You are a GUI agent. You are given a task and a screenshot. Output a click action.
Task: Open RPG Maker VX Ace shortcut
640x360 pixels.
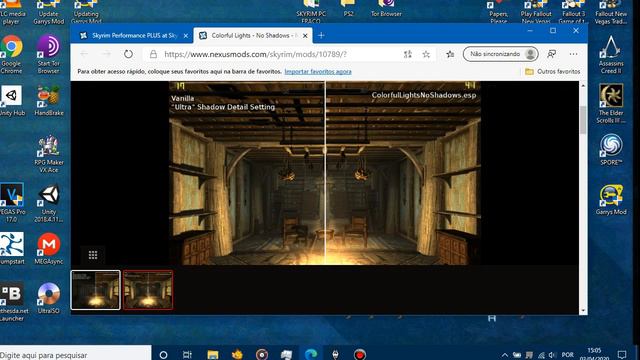coord(49,154)
